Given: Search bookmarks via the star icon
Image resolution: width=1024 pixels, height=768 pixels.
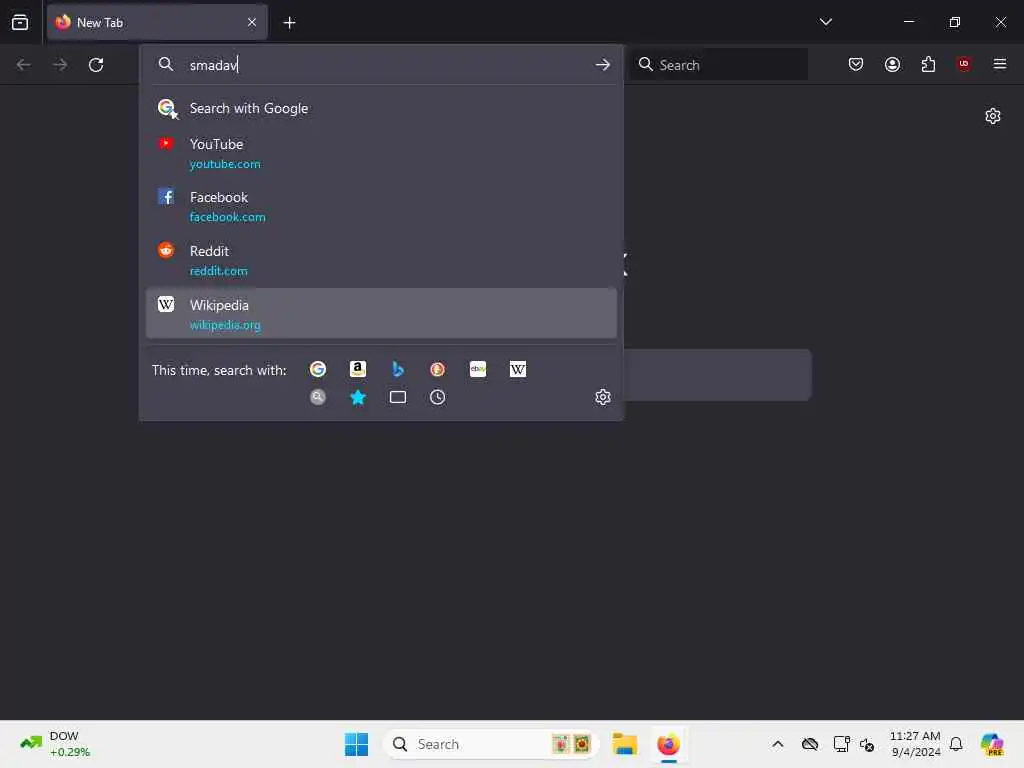Looking at the screenshot, I should point(357,397).
